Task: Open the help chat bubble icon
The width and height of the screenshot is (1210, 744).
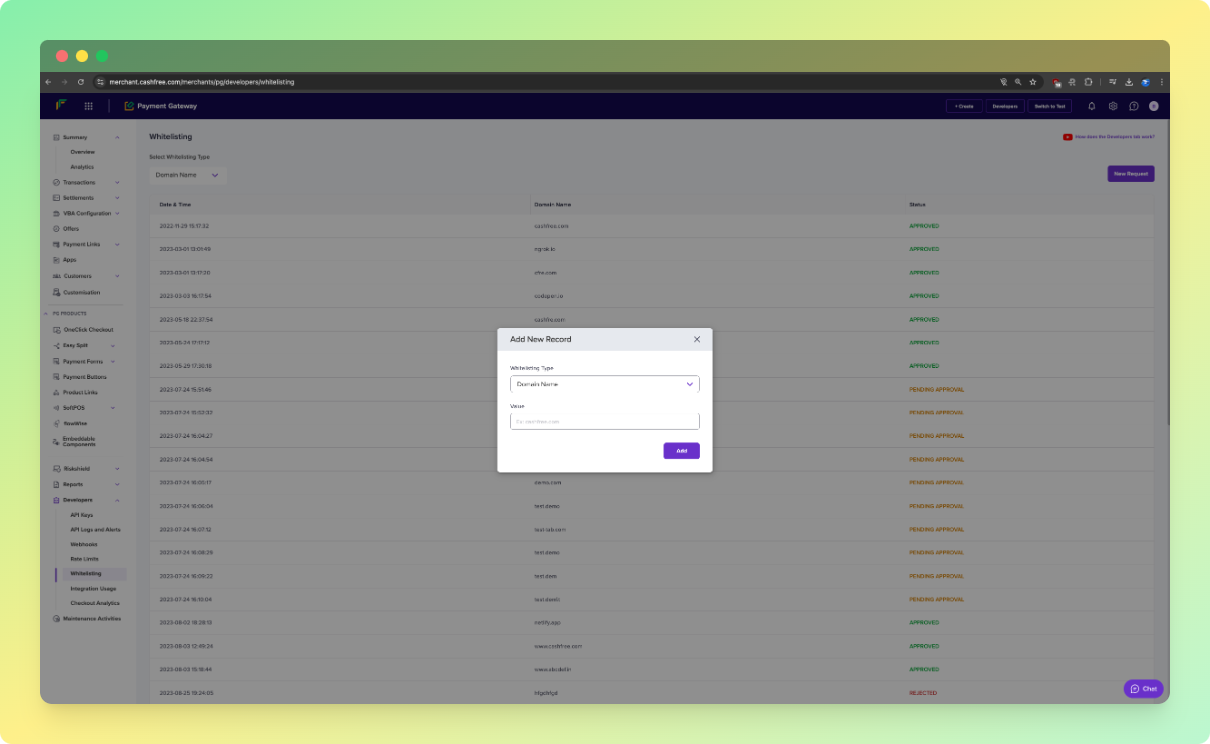Action: (x=1134, y=106)
